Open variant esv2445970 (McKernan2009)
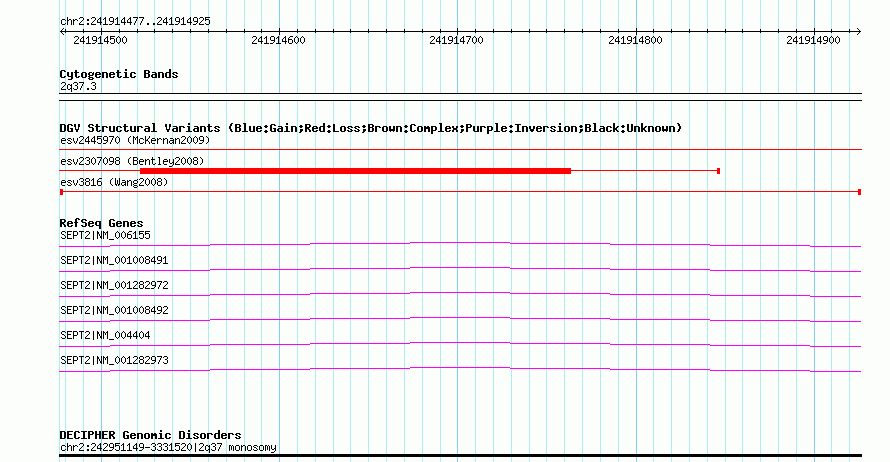Image resolution: width=890 pixels, height=462 pixels. point(135,140)
